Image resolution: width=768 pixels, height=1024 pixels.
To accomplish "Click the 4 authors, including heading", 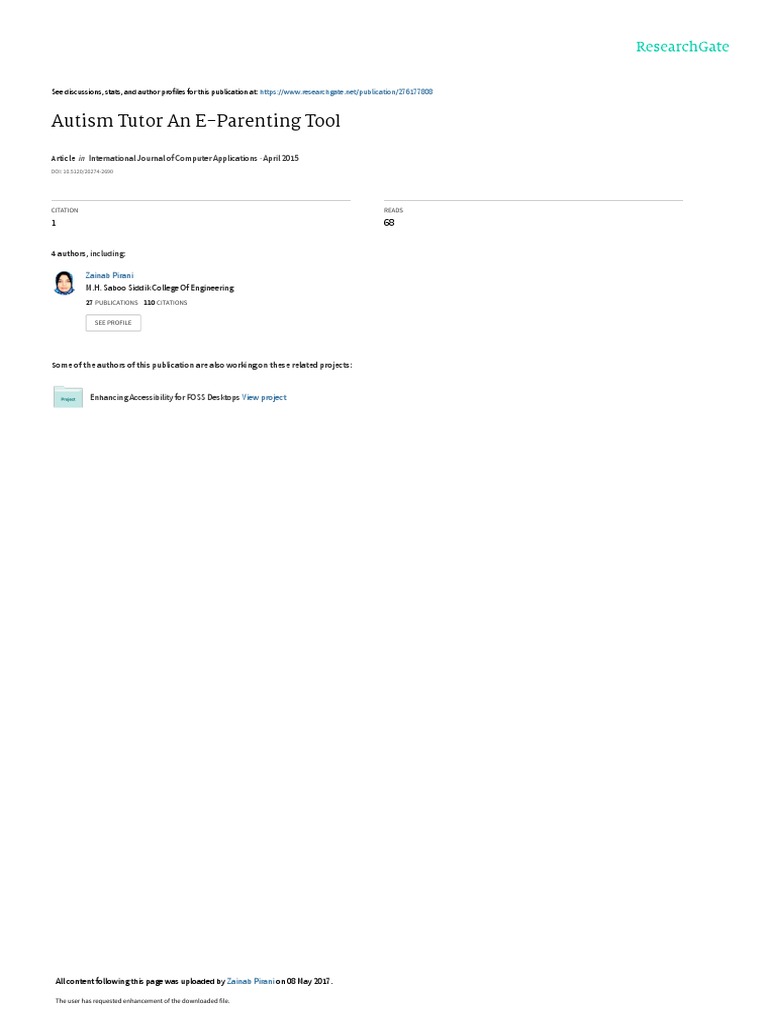I will click(x=88, y=253).
